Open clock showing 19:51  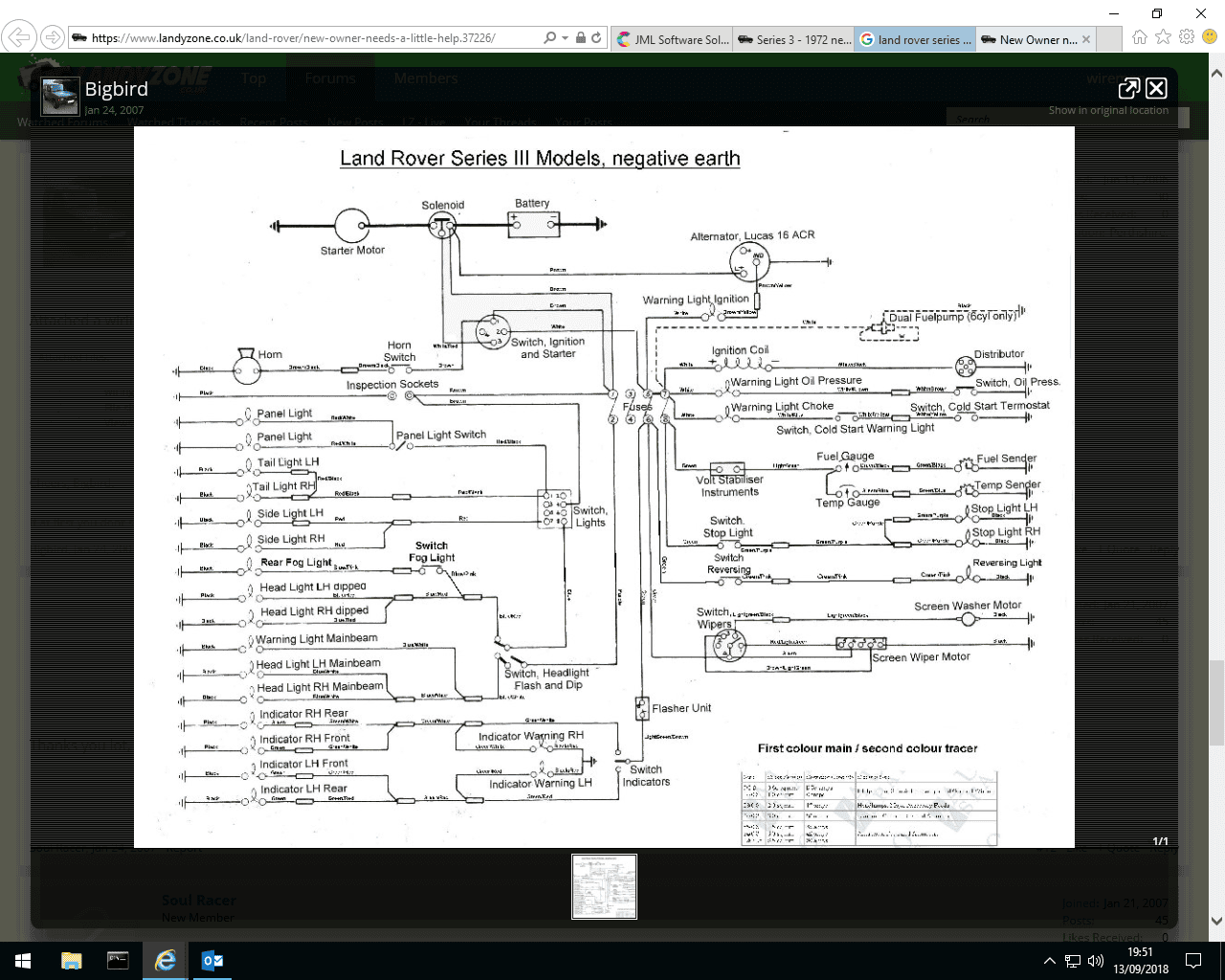point(1140,961)
